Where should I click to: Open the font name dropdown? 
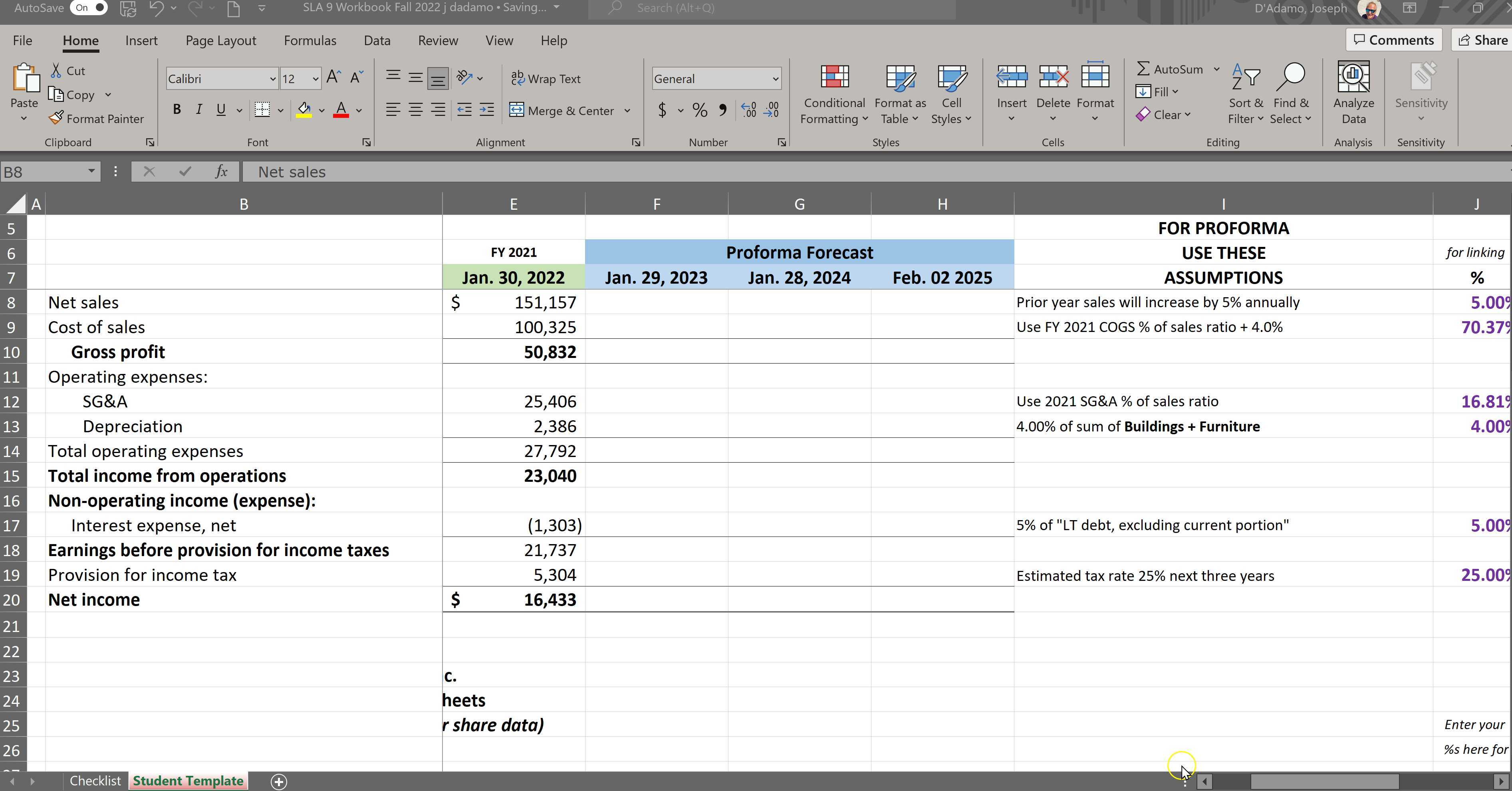pyautogui.click(x=272, y=78)
